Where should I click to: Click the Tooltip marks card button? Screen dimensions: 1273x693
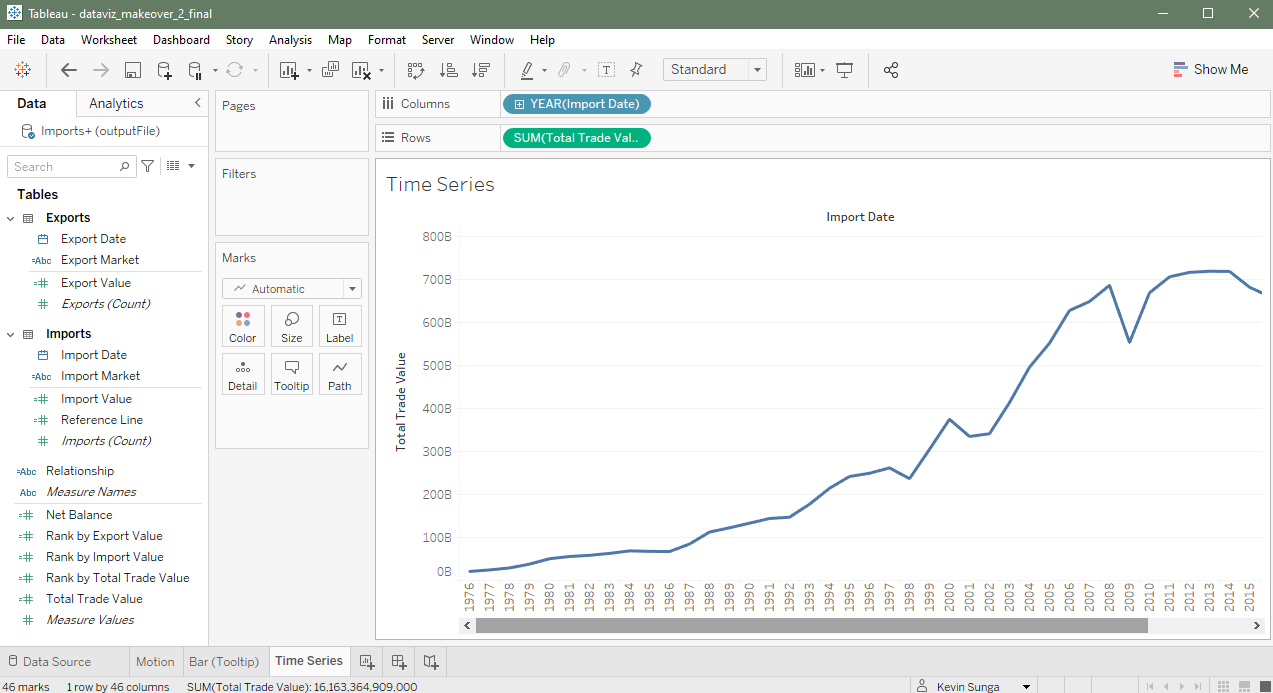click(291, 374)
